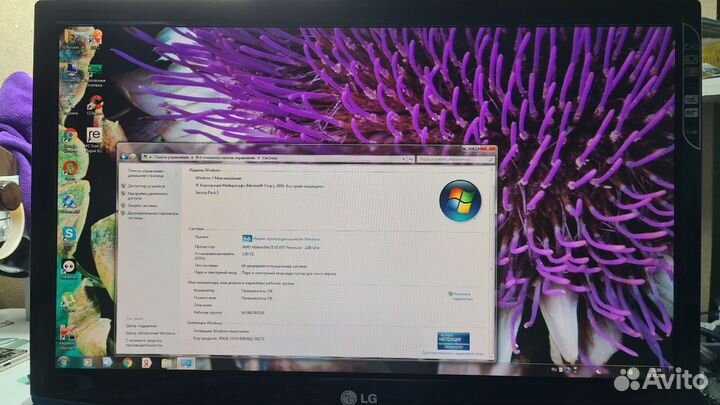Click the Back arrow in System window
The image size is (720, 405).
coord(125,157)
